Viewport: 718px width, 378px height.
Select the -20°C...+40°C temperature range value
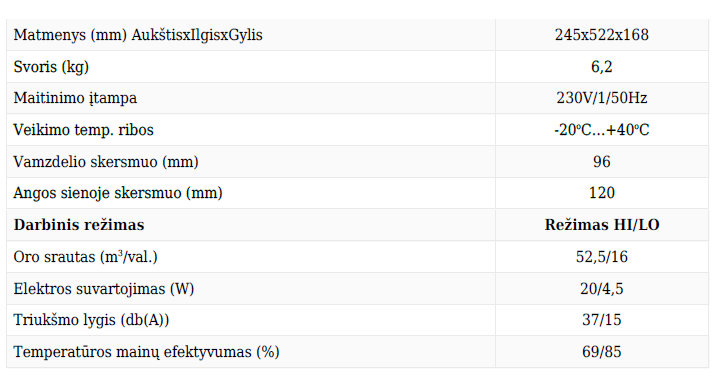point(602,130)
